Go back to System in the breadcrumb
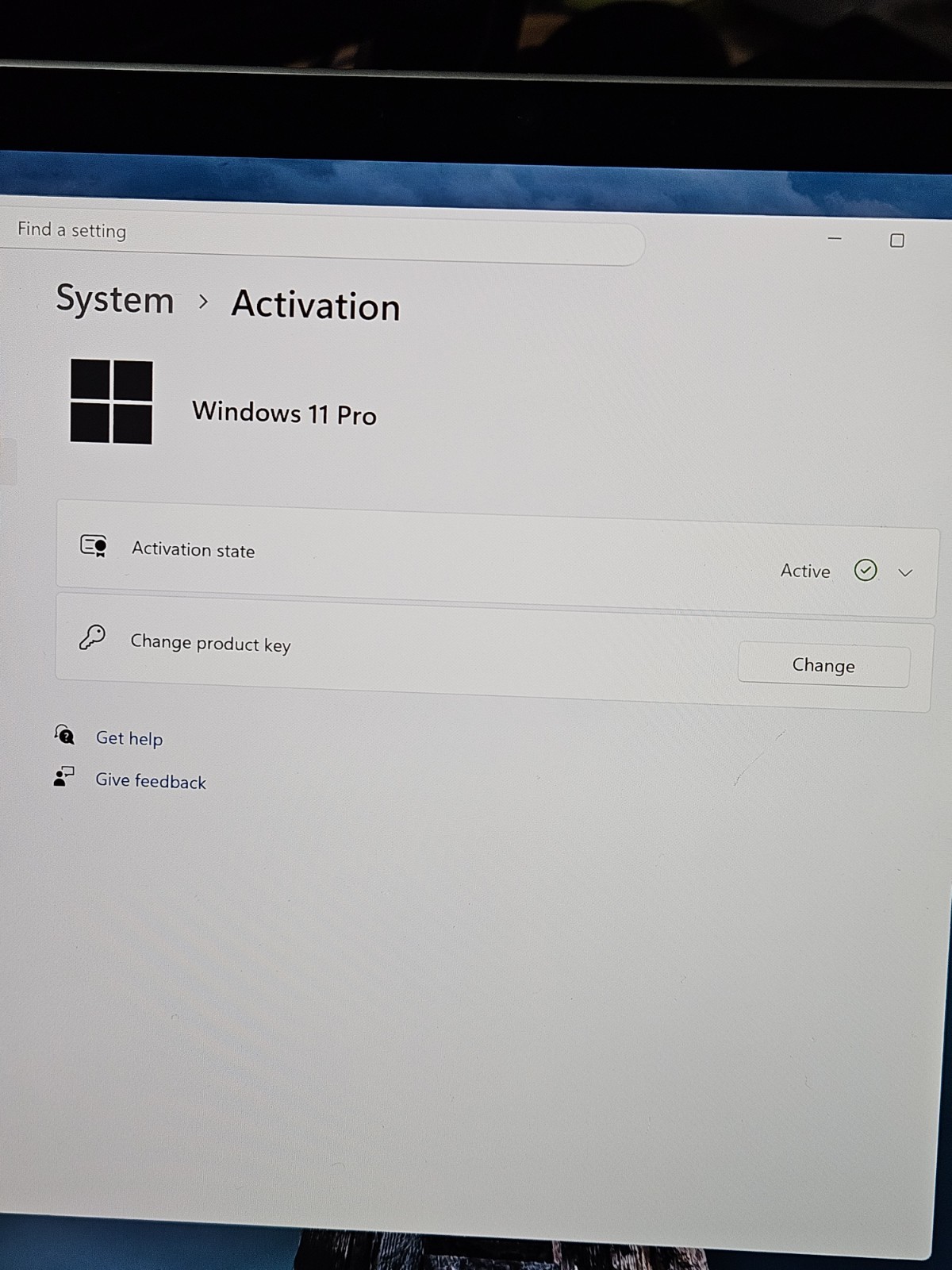The height and width of the screenshot is (1270, 952). (115, 300)
